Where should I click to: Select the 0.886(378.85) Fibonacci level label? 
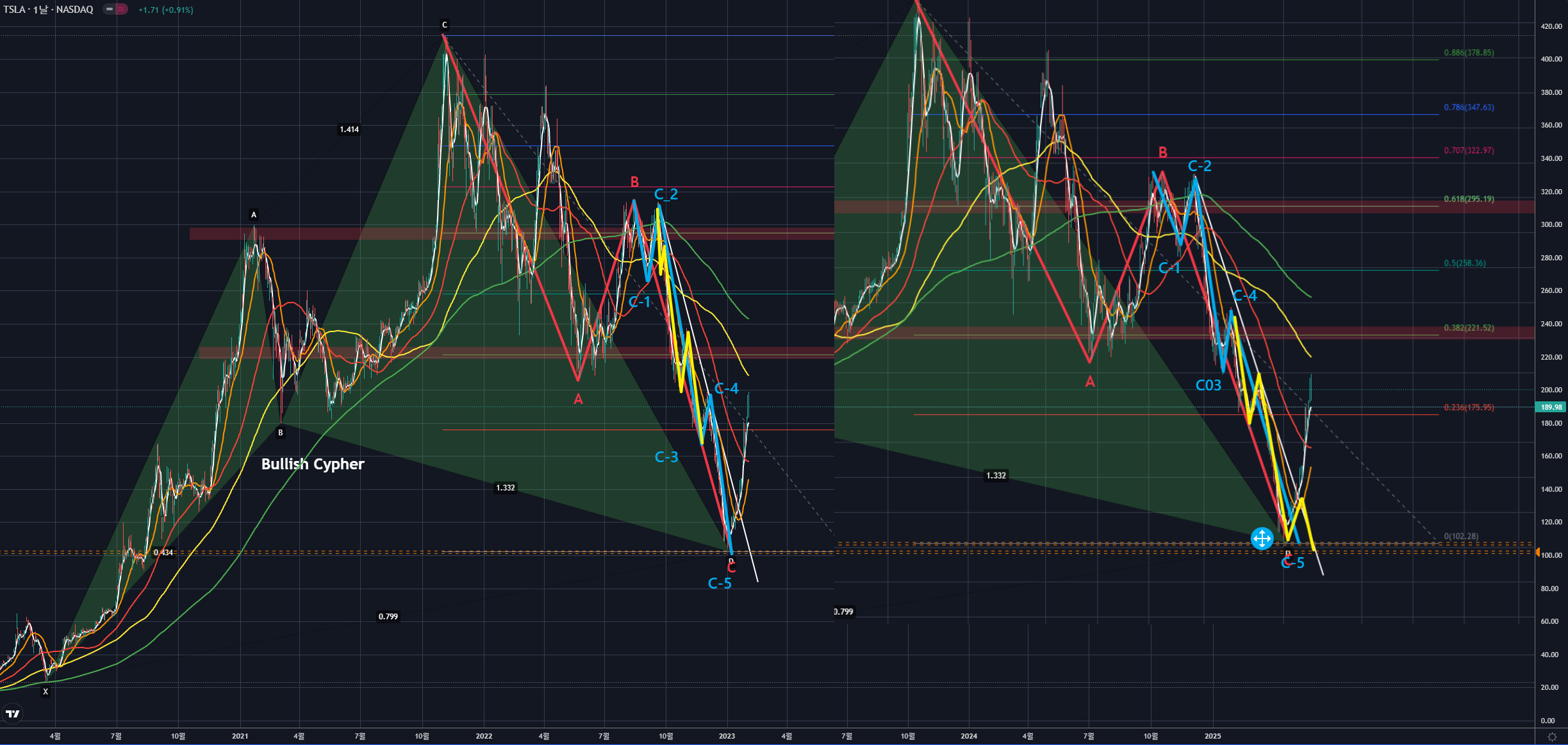(1469, 53)
